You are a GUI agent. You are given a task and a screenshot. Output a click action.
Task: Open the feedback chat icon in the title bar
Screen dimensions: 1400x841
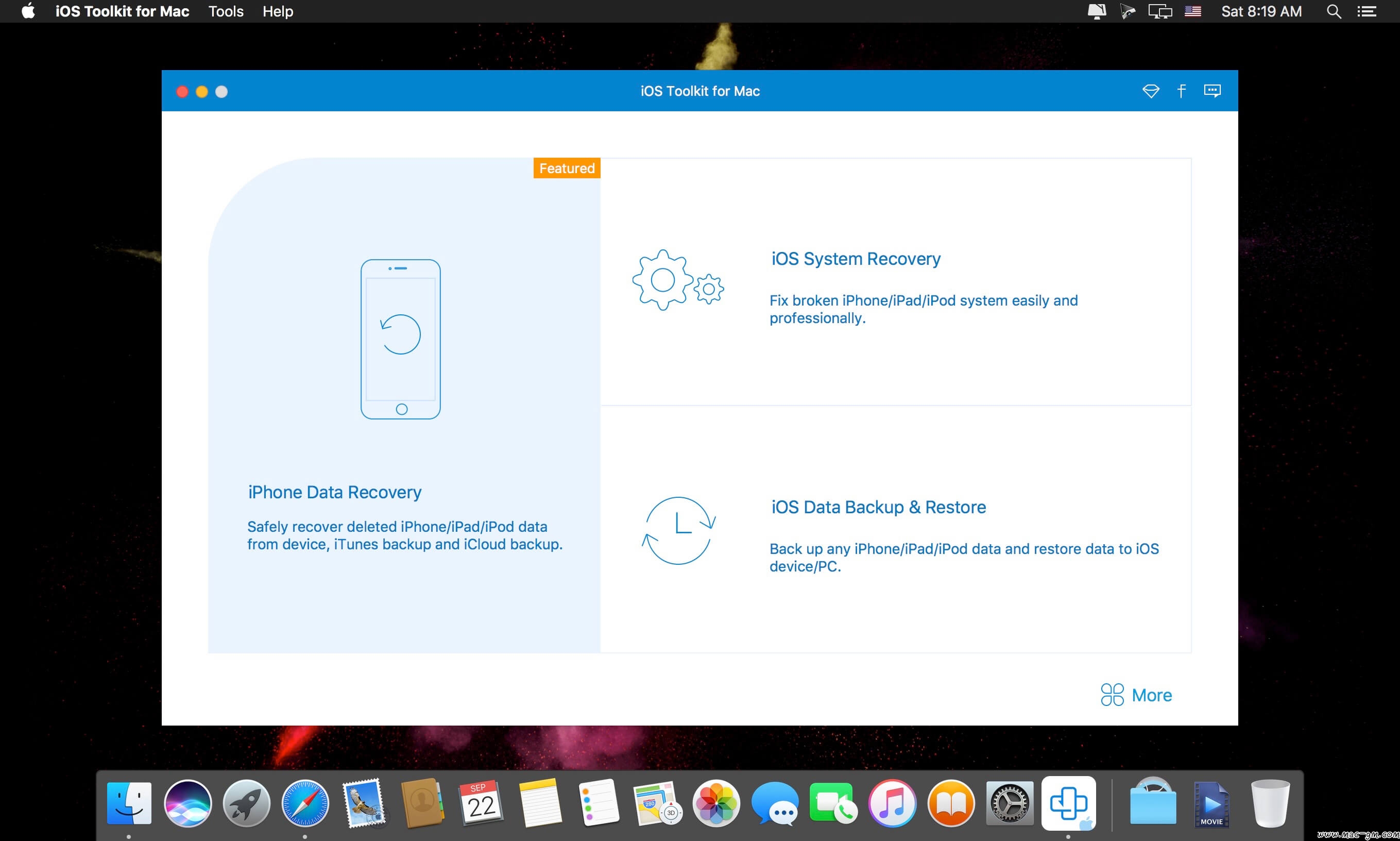click(x=1212, y=91)
